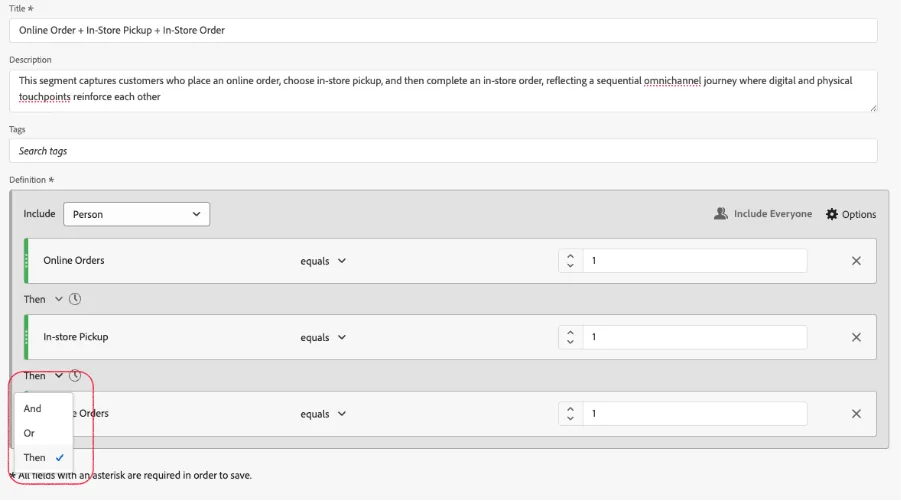The height and width of the screenshot is (501, 901).
Task: Click the Include Everyone person icon
Action: pos(721,214)
